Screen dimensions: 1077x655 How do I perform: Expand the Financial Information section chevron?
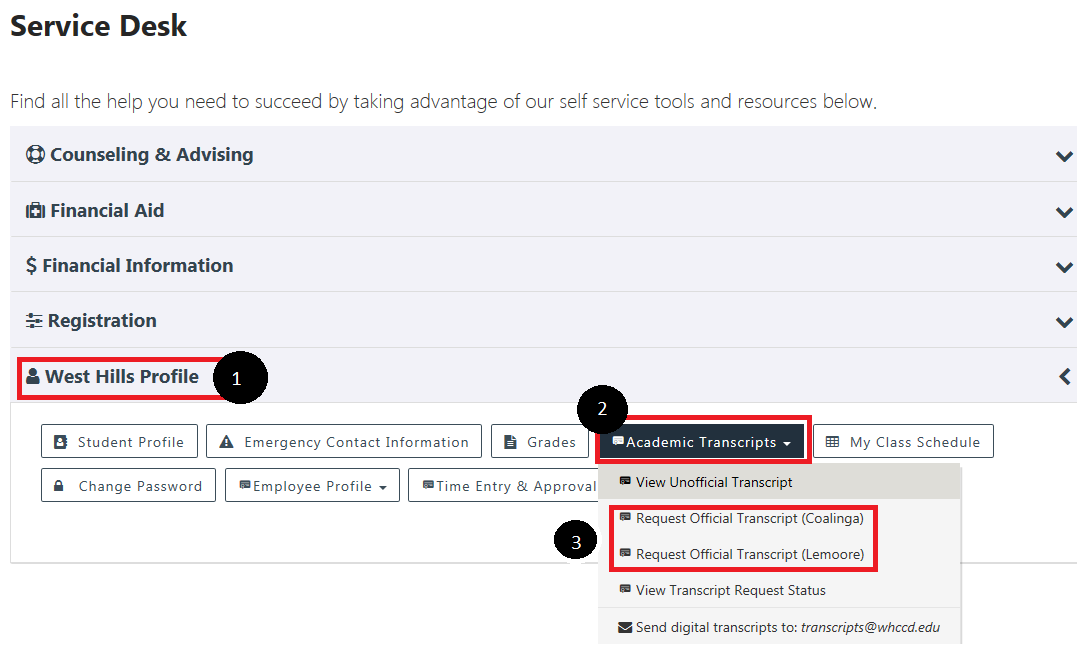pyautogui.click(x=1064, y=267)
